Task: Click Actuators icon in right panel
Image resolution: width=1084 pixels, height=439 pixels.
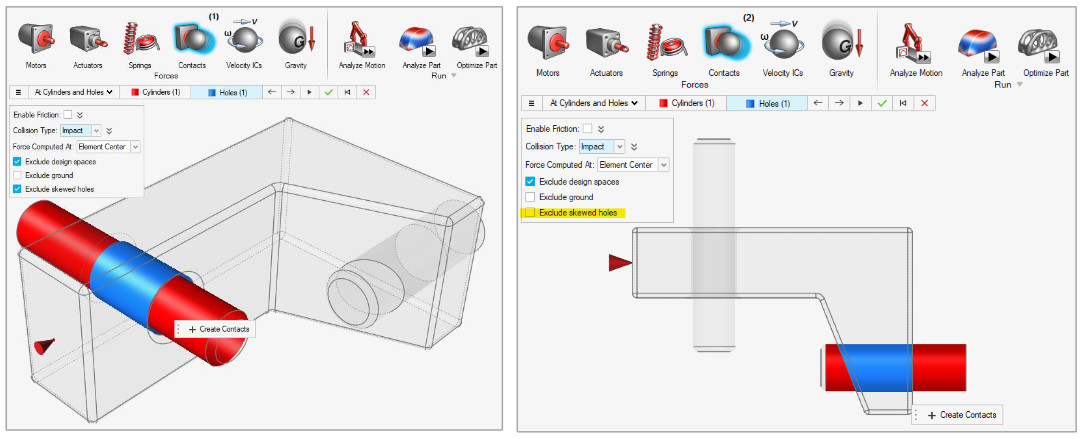Action: click(604, 43)
